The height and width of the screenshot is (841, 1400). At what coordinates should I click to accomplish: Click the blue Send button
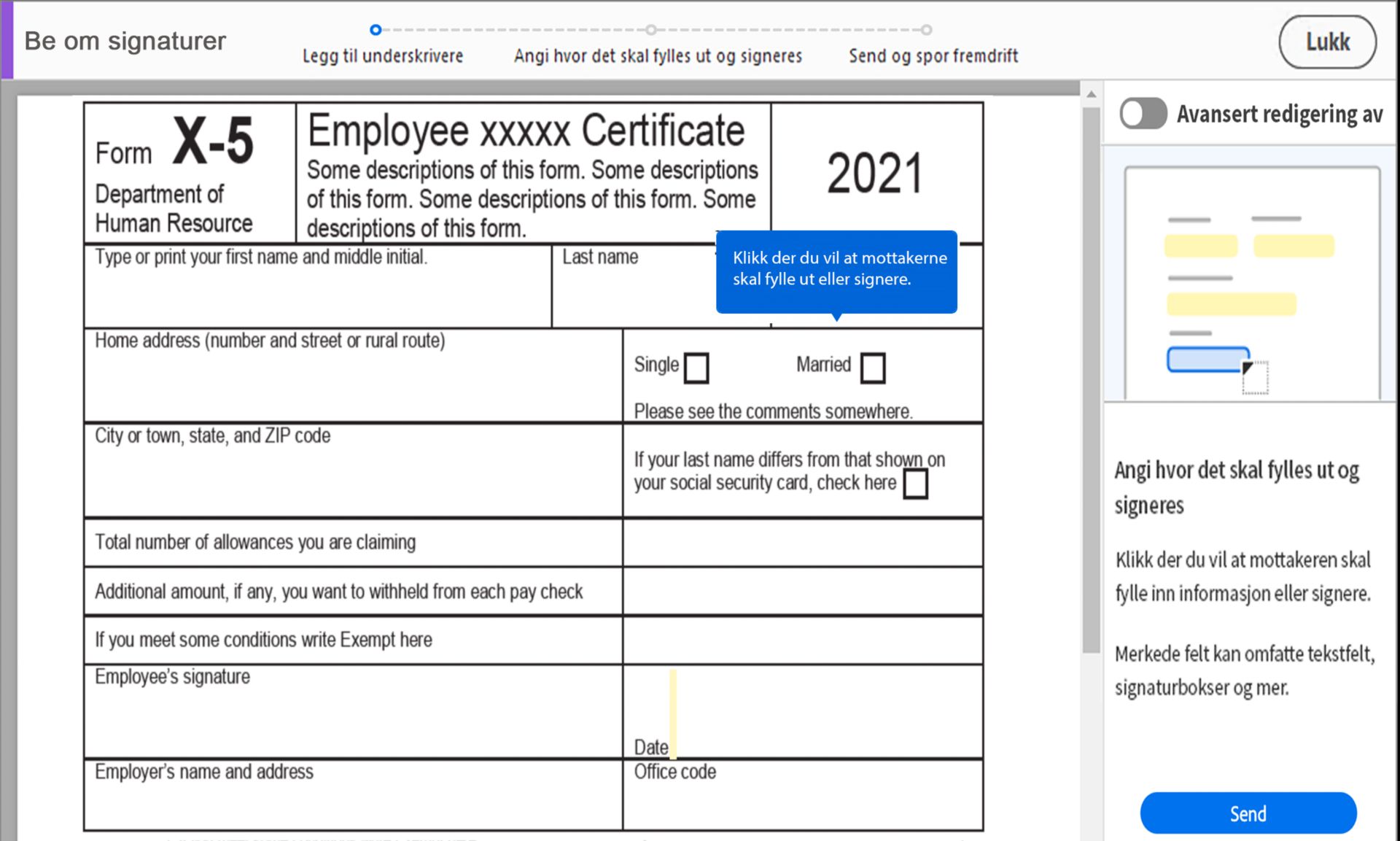point(1248,813)
